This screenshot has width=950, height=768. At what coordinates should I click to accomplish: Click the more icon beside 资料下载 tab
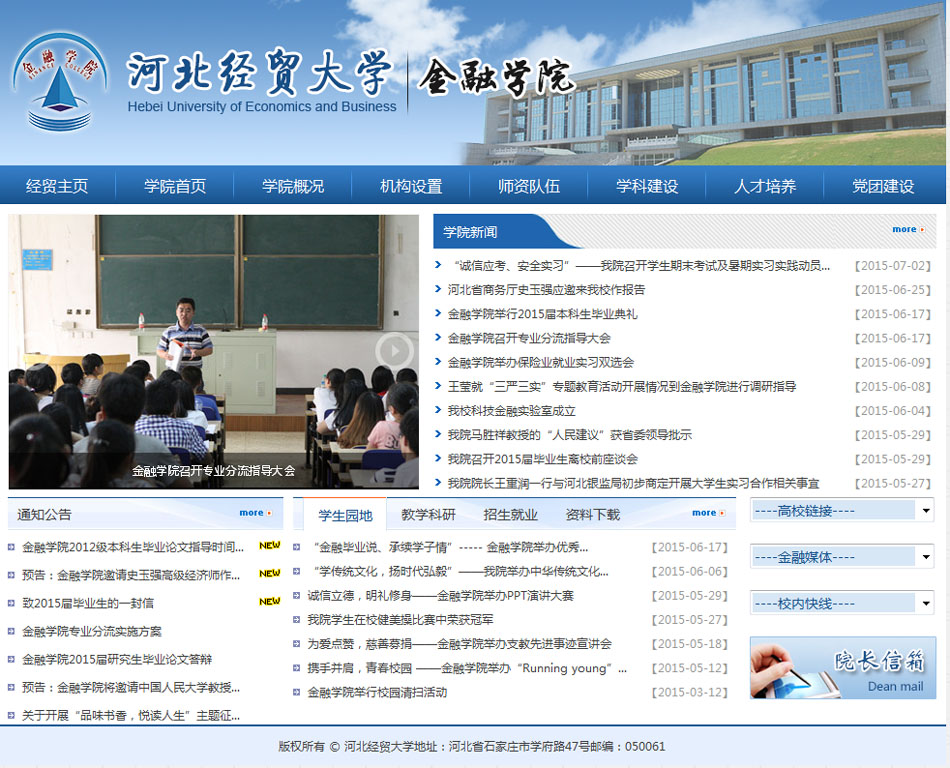(708, 513)
